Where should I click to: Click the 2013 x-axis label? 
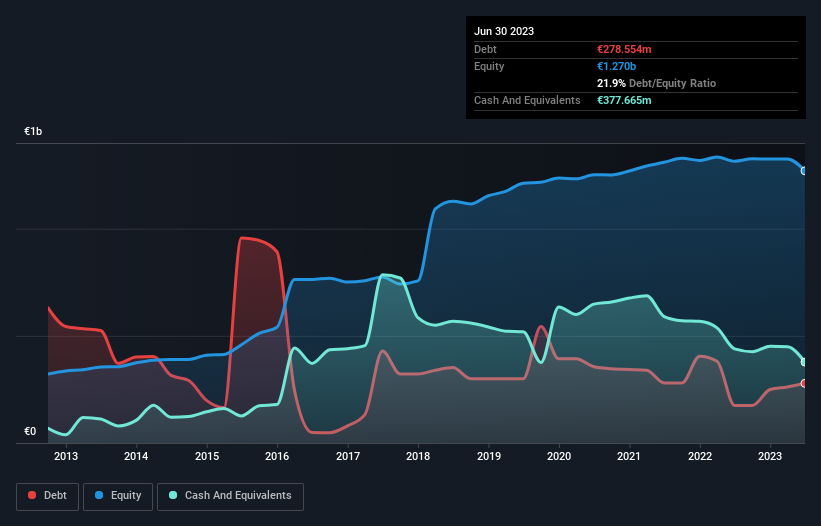[66, 456]
